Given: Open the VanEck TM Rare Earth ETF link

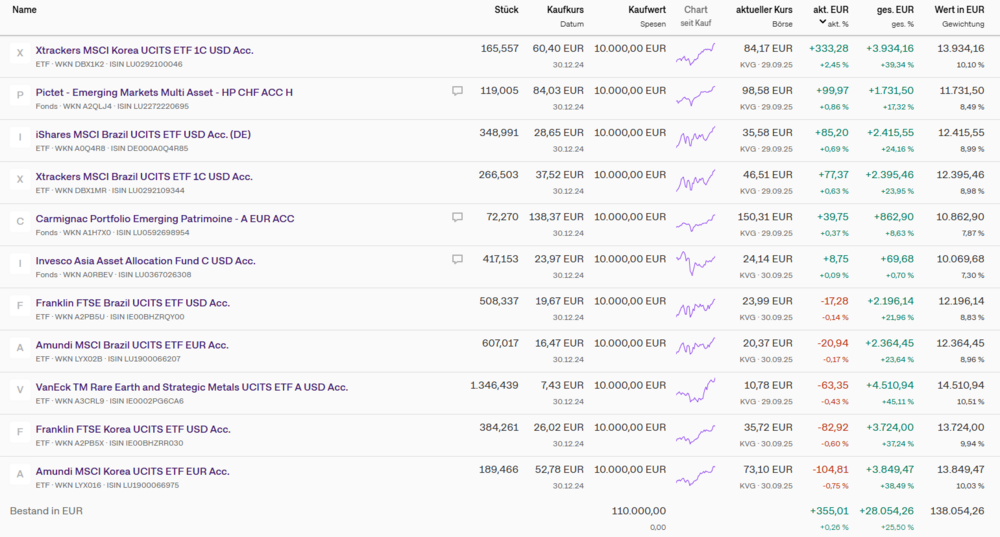Looking at the screenshot, I should (191, 387).
